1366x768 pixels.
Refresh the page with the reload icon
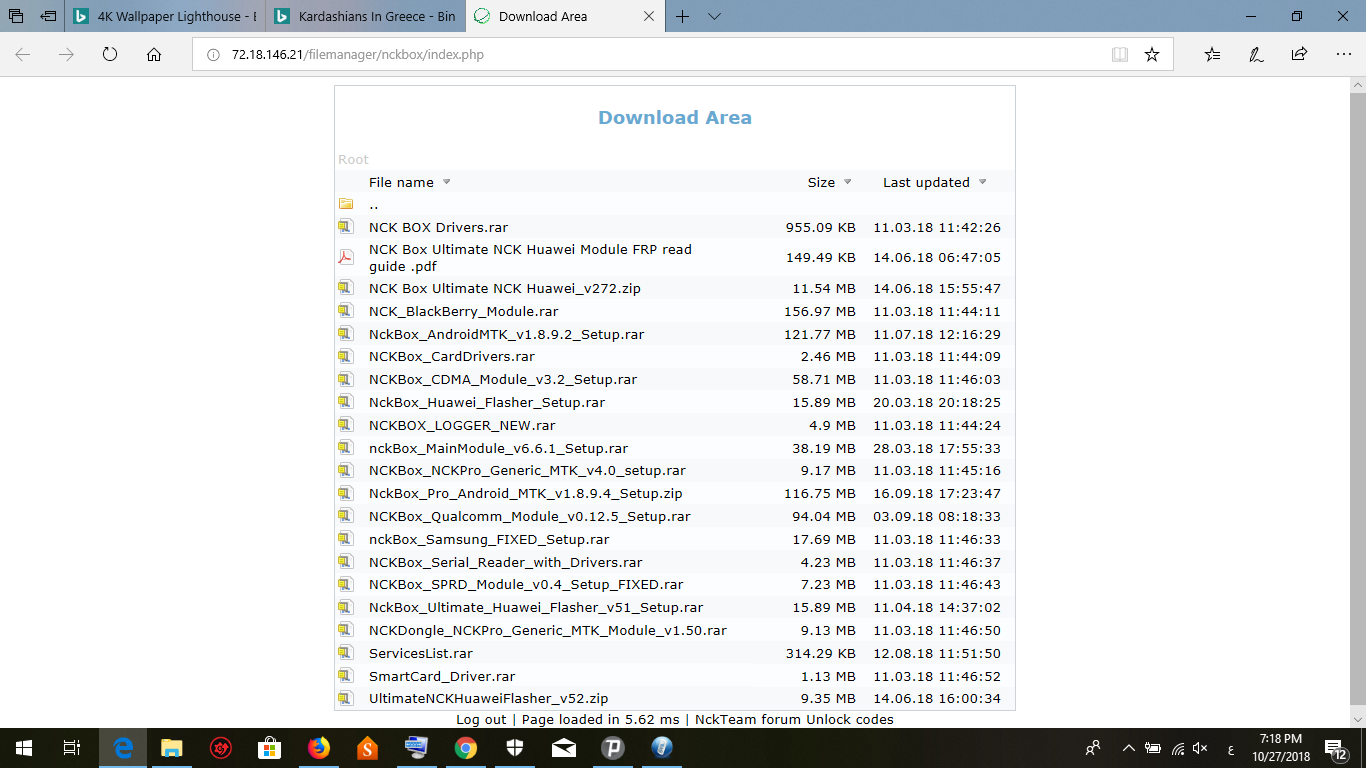coord(110,55)
